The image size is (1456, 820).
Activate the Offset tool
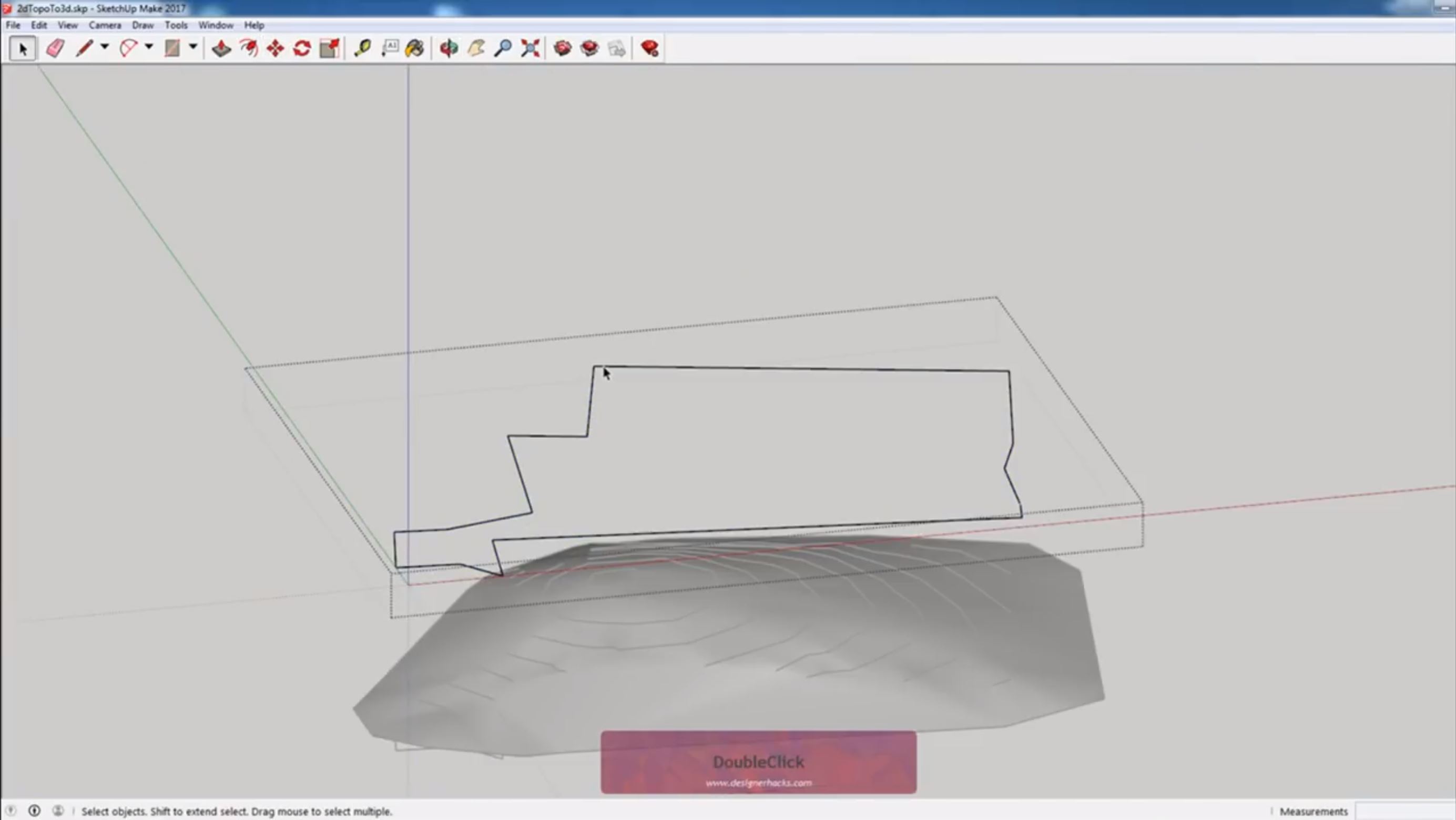pos(249,48)
